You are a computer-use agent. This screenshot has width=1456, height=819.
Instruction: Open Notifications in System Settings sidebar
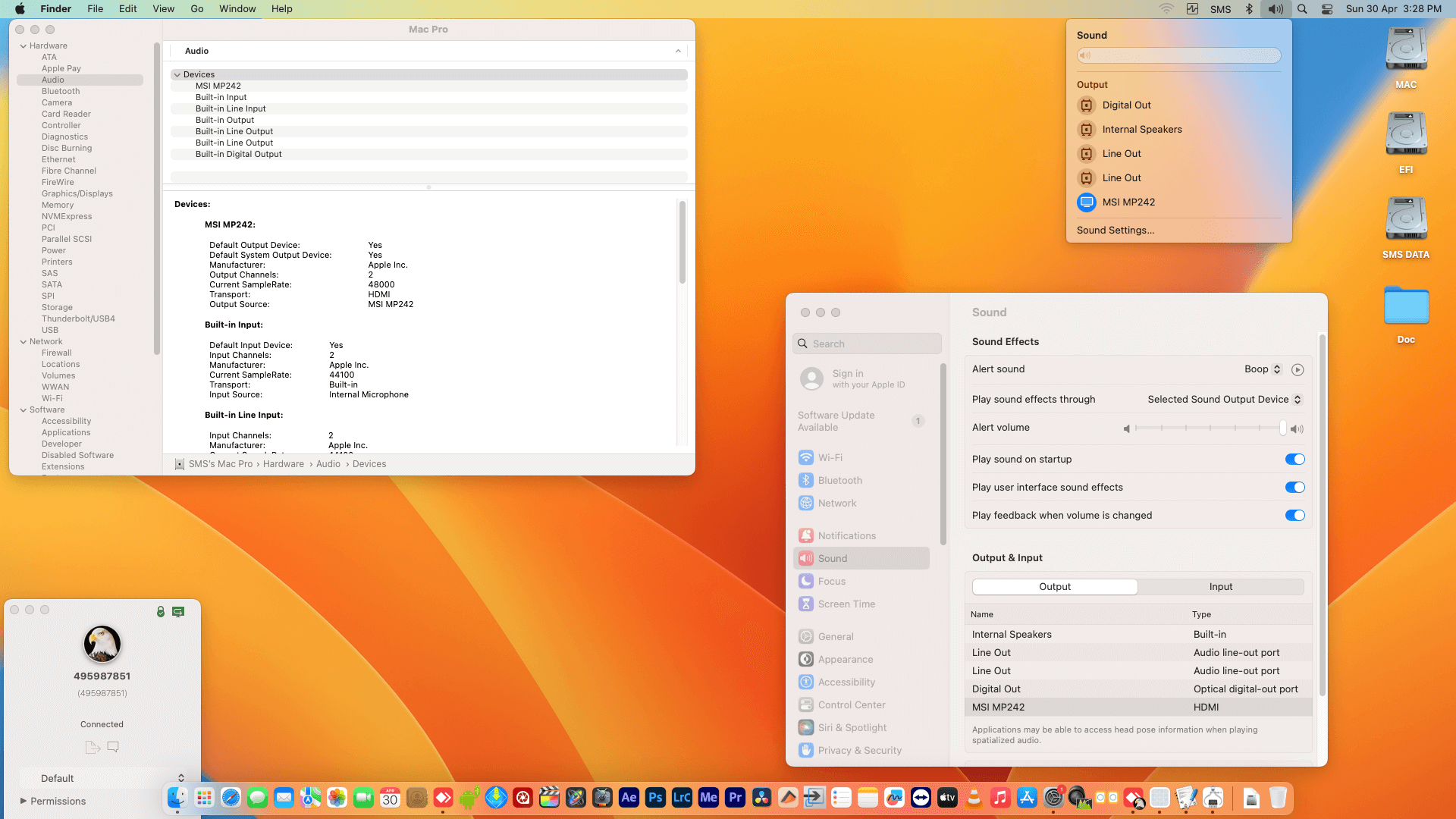(861, 536)
